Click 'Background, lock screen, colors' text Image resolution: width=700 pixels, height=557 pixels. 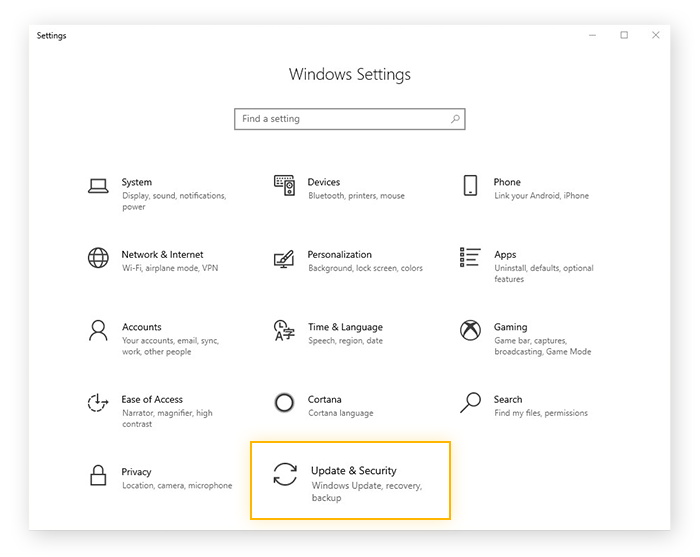coord(365,268)
